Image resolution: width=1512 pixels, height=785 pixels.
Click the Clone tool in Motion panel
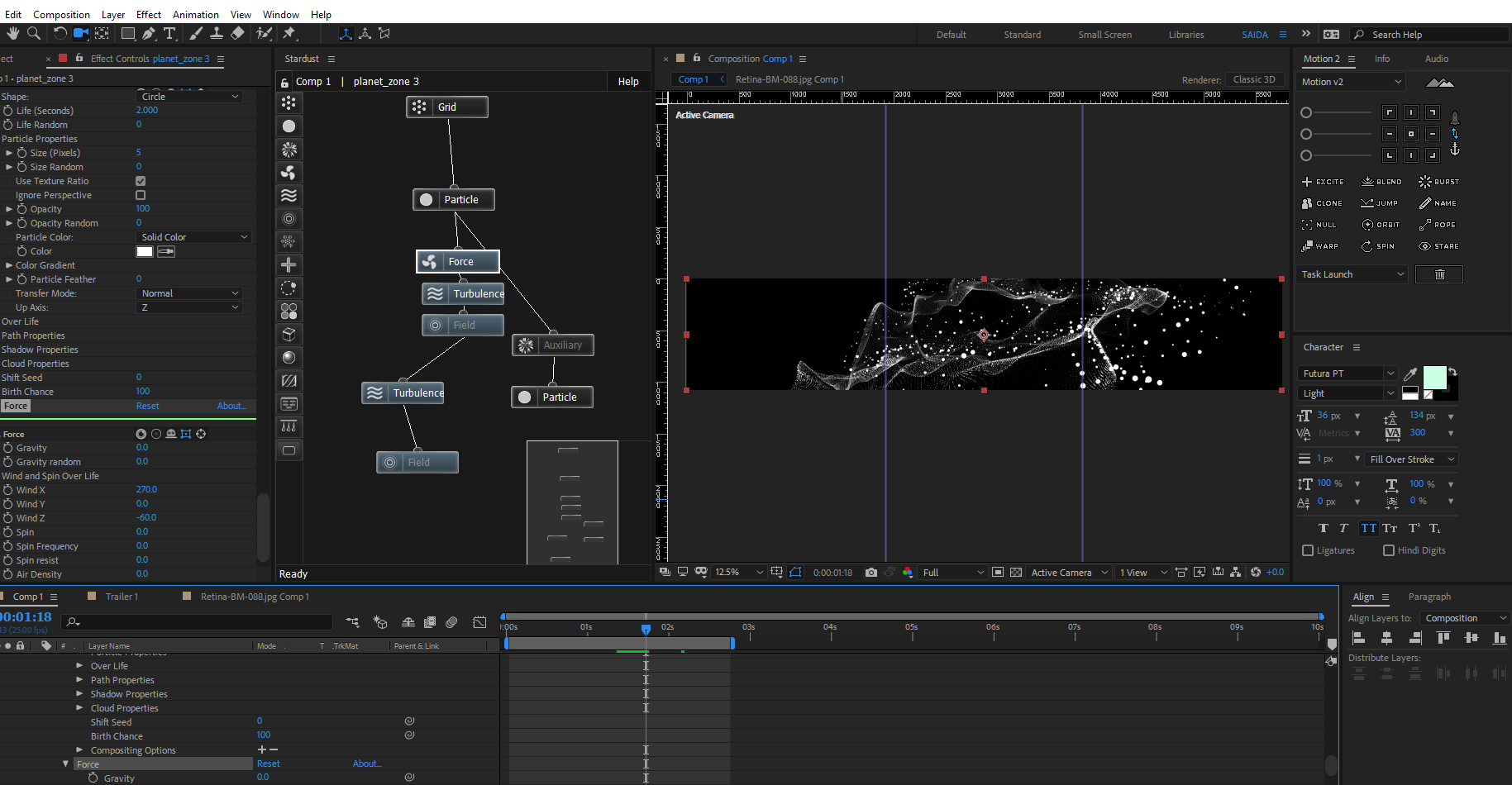(x=1322, y=203)
